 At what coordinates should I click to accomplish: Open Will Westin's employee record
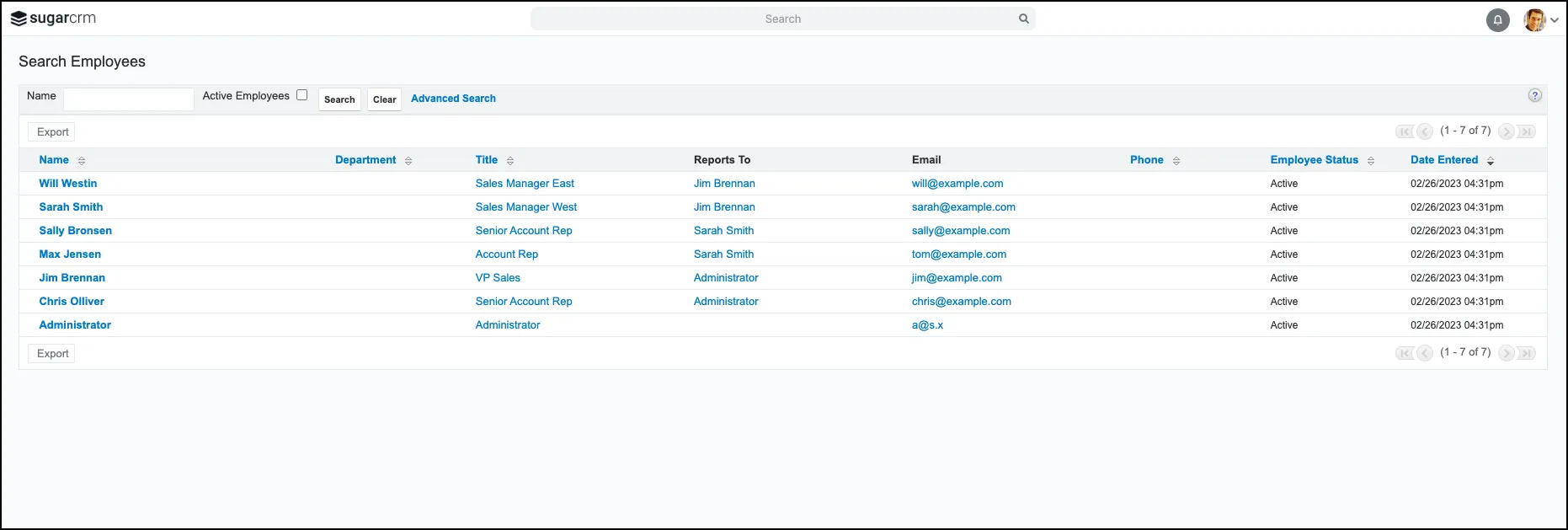tap(68, 184)
